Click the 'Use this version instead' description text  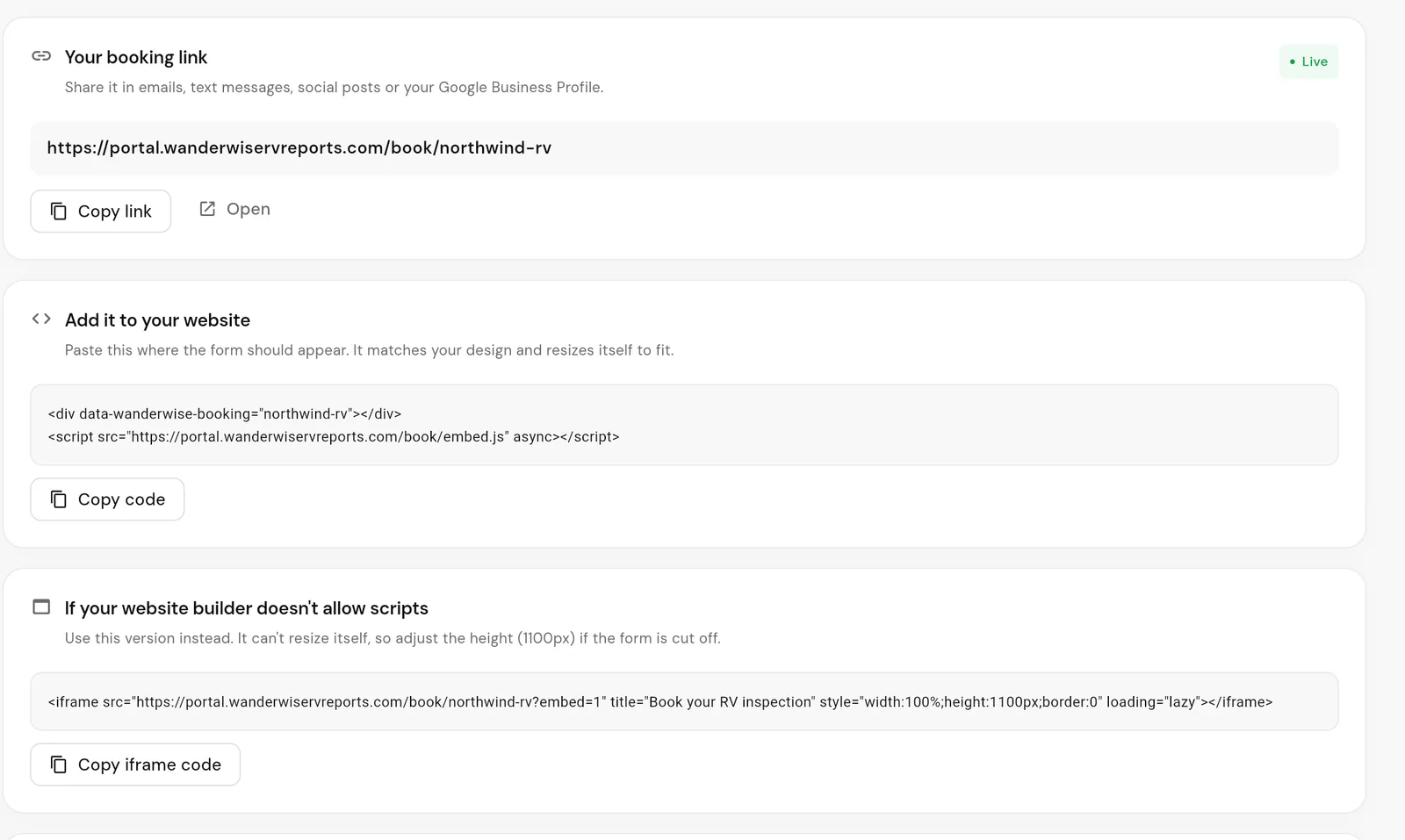coord(393,638)
